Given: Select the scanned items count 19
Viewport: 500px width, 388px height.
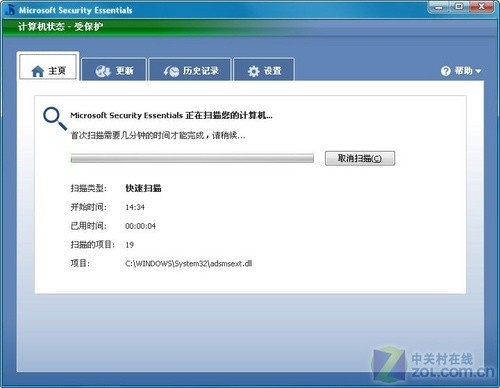Looking at the screenshot, I should [x=129, y=245].
